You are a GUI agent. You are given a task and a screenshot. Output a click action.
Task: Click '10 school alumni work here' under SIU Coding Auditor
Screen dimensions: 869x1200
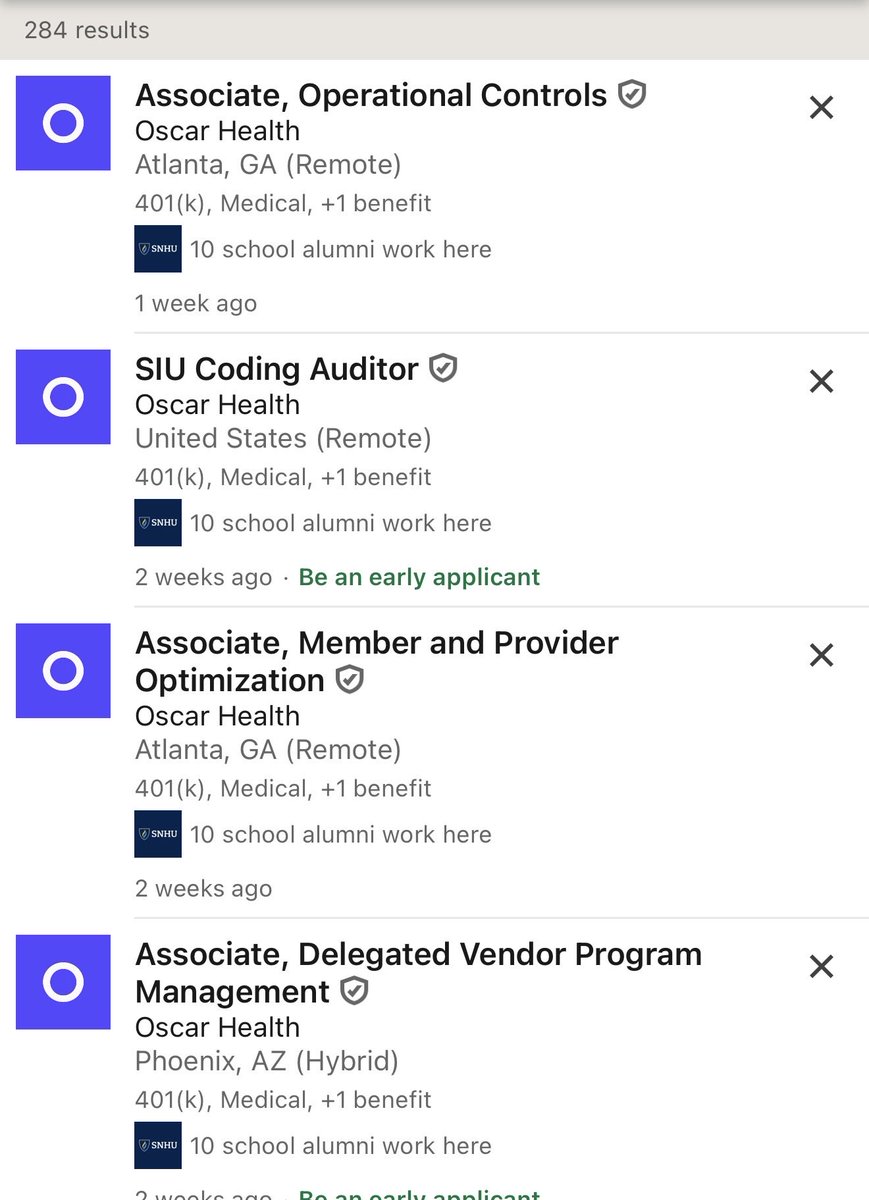tap(341, 523)
